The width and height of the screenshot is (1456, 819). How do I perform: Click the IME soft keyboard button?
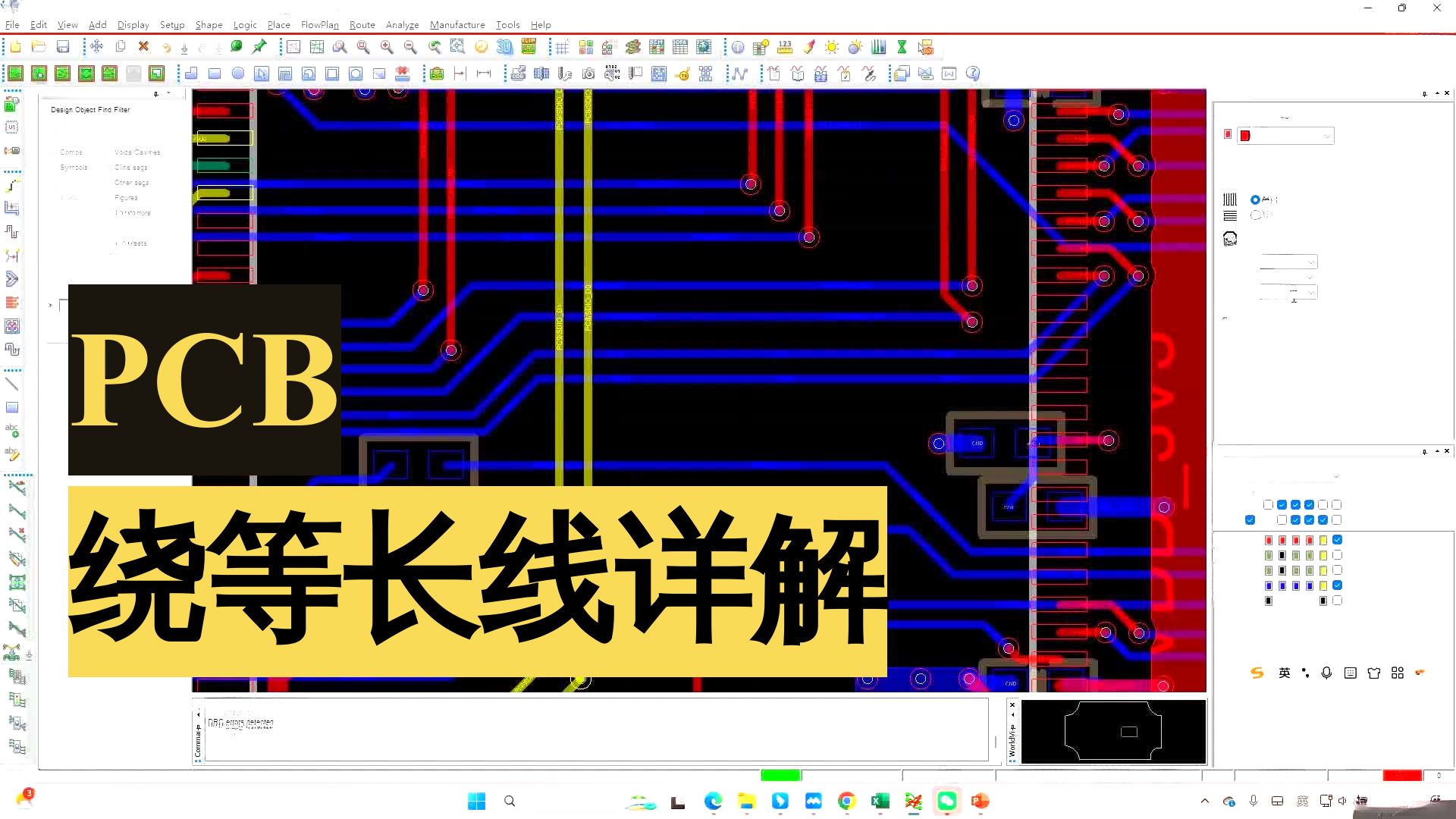pyautogui.click(x=1350, y=673)
